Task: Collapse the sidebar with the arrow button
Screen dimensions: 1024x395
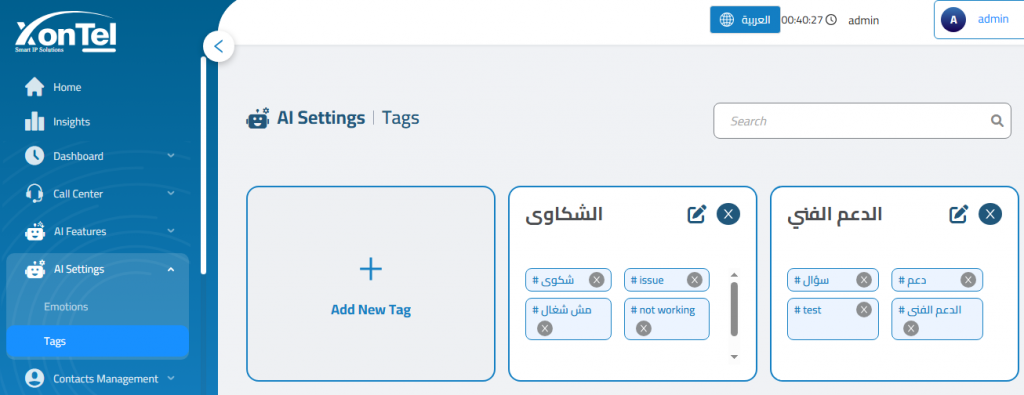Action: 219,47
